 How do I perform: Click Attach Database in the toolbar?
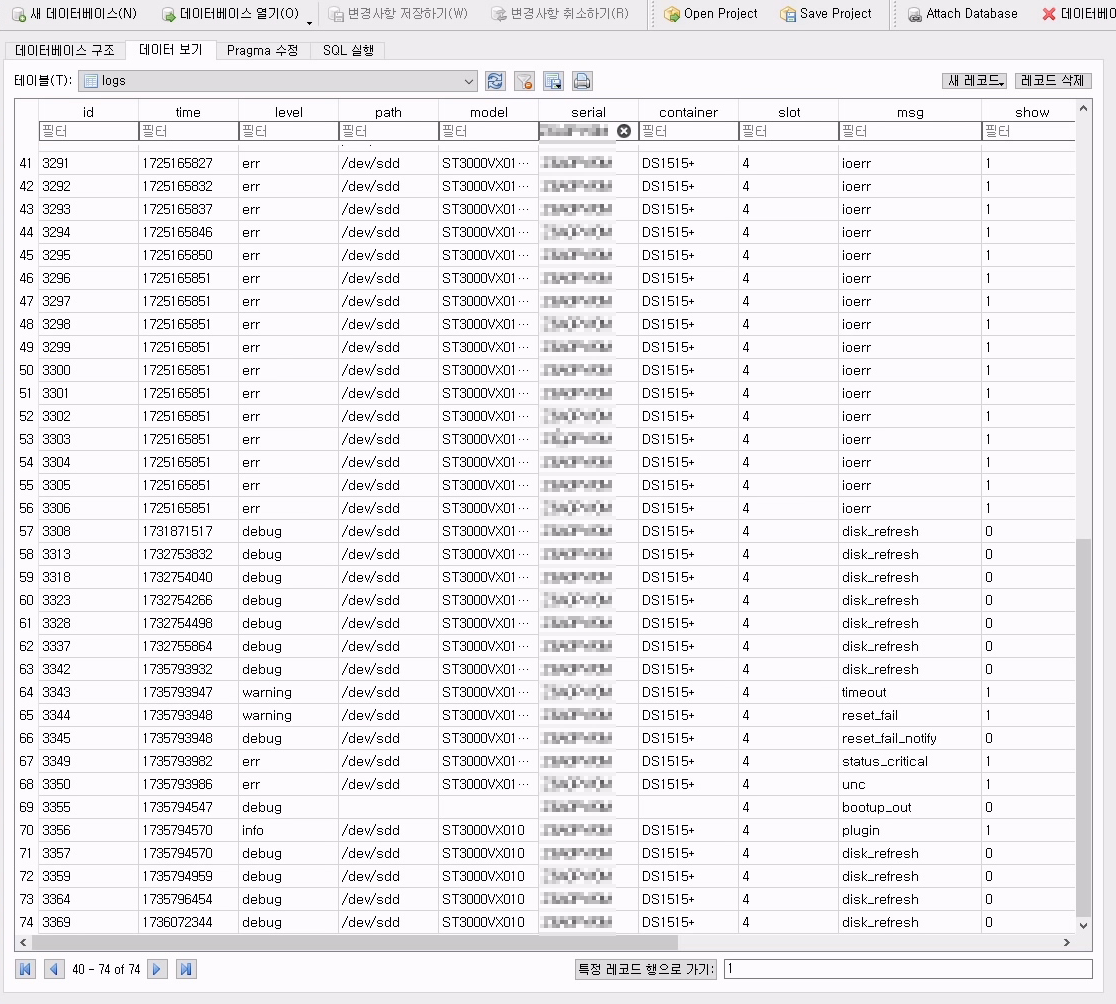coord(962,14)
